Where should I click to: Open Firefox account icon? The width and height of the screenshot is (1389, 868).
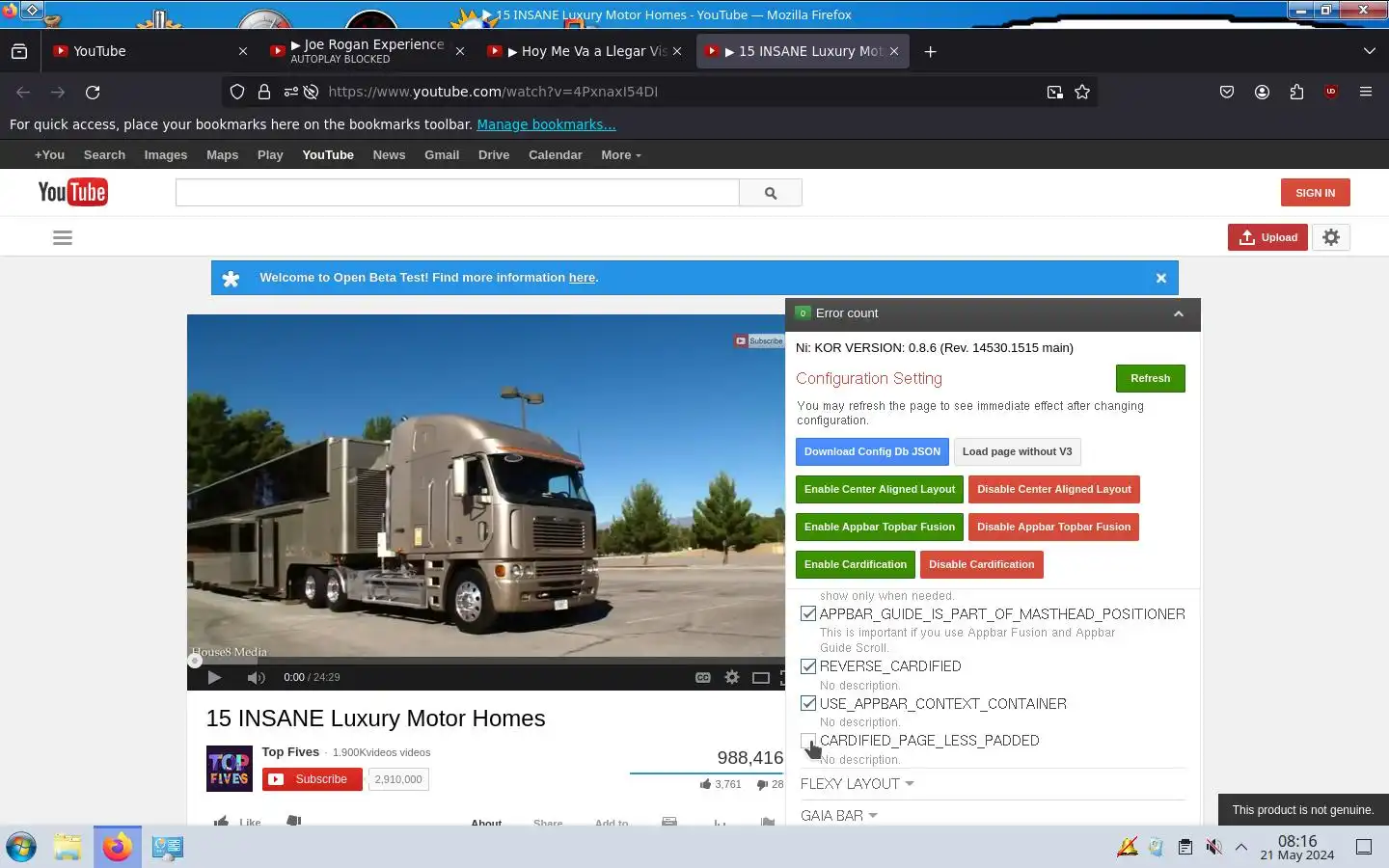pyautogui.click(x=1262, y=92)
